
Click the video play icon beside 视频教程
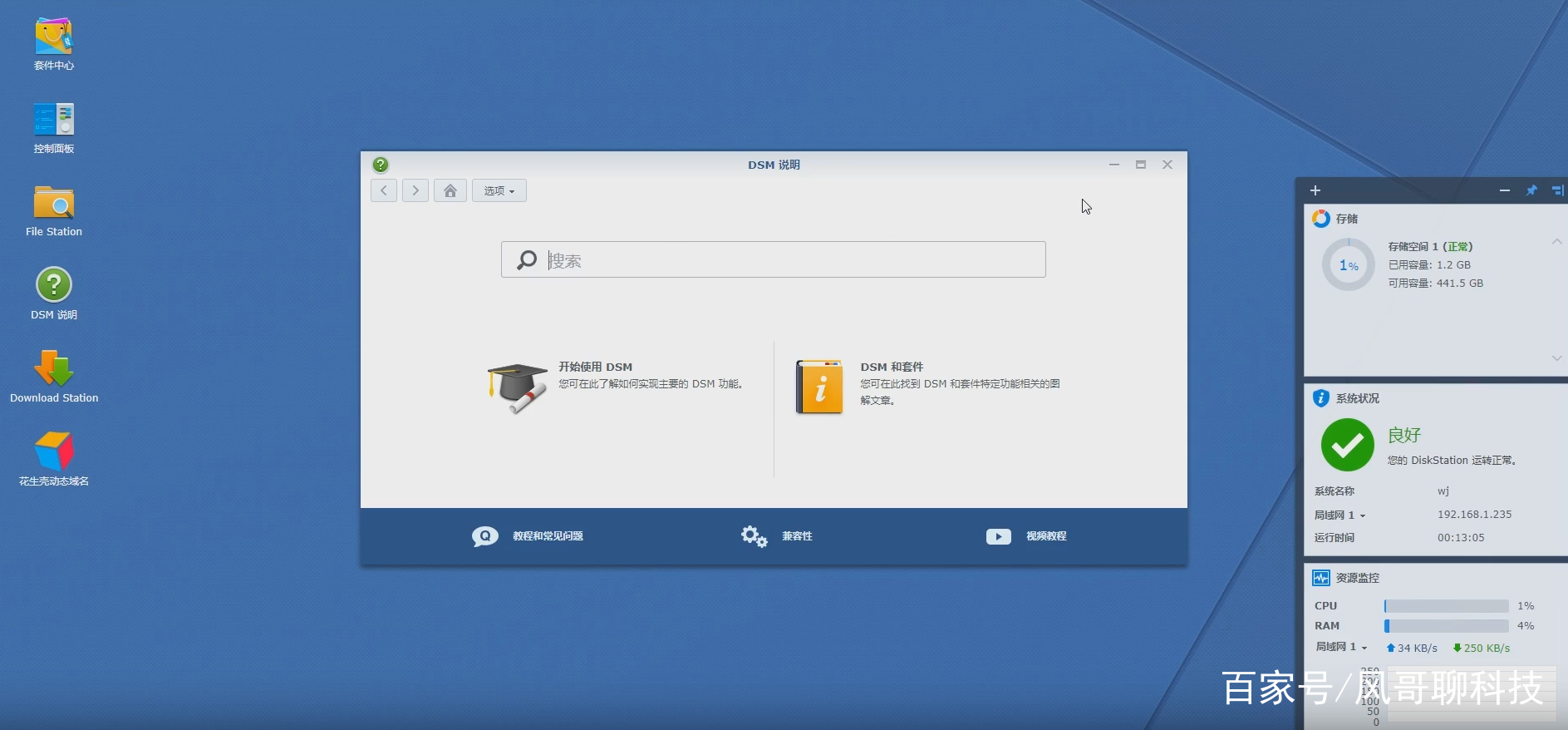tap(999, 536)
